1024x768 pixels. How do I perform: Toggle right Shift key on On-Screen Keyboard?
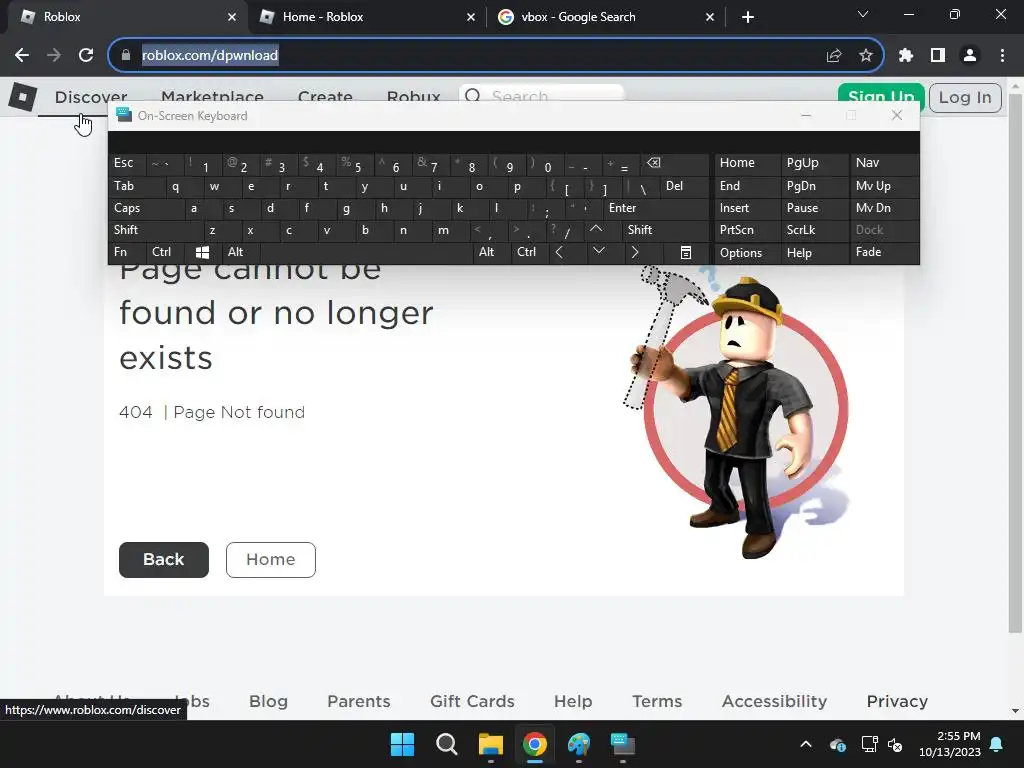click(x=664, y=230)
